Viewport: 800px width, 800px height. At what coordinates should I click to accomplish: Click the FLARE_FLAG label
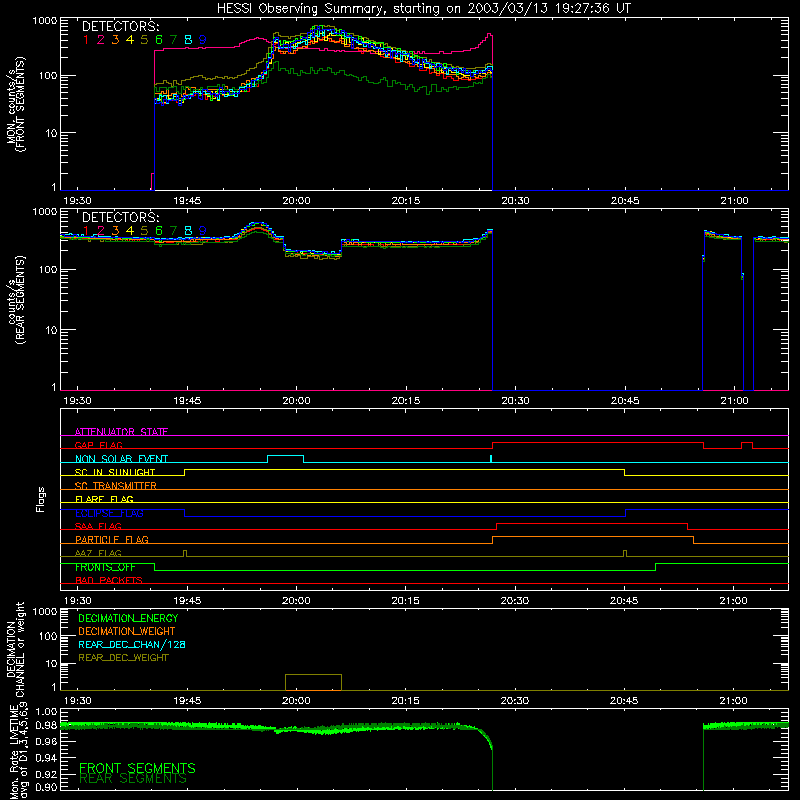(x=104, y=499)
